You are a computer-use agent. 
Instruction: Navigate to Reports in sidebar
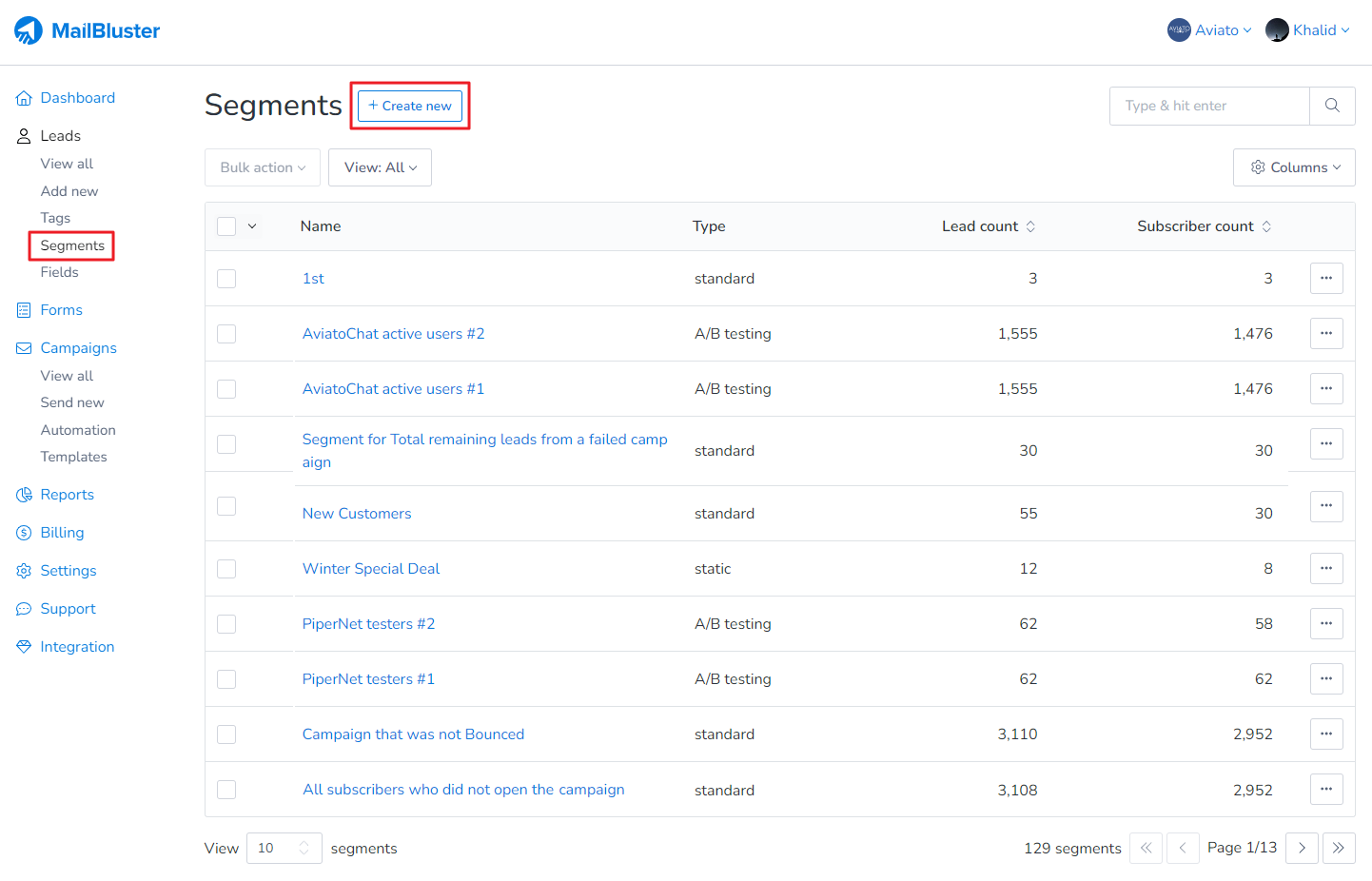tap(67, 495)
